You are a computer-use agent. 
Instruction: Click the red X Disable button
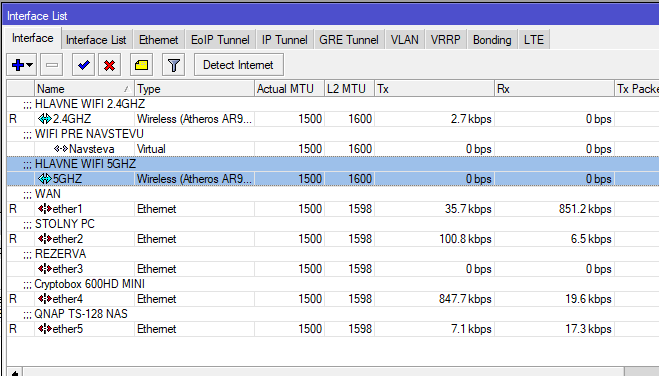(x=110, y=65)
